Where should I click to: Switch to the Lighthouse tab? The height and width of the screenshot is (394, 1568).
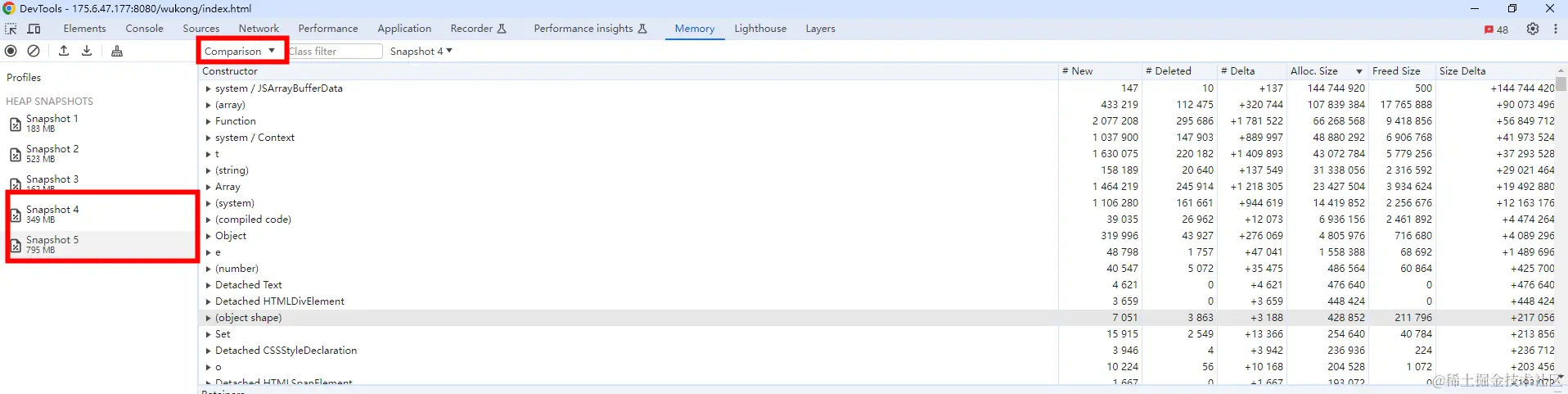[x=760, y=29]
